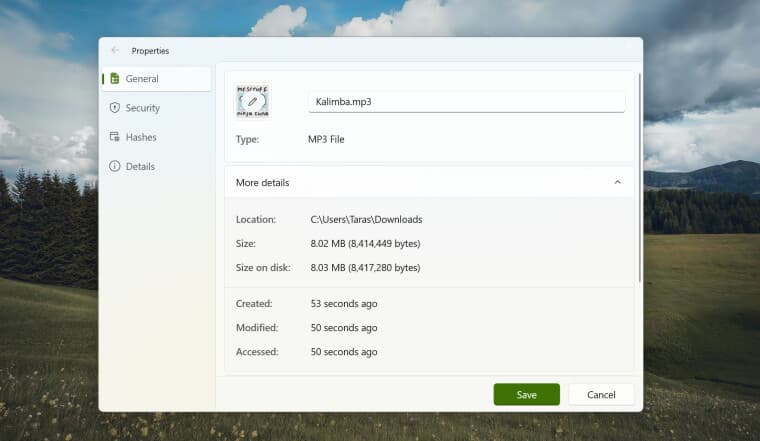Select the General tab label
The width and height of the screenshot is (760, 441).
click(x=142, y=79)
